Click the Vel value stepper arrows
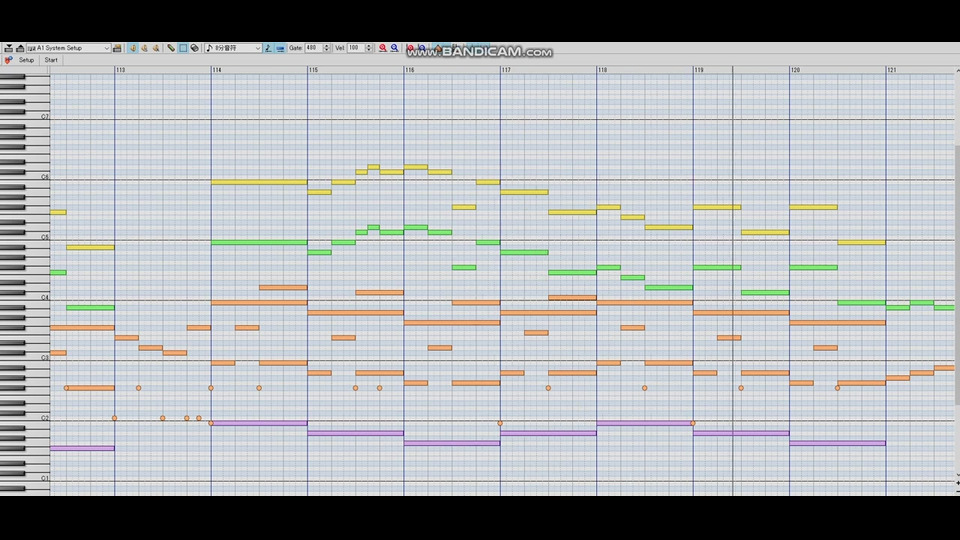The height and width of the screenshot is (540, 960). [369, 48]
